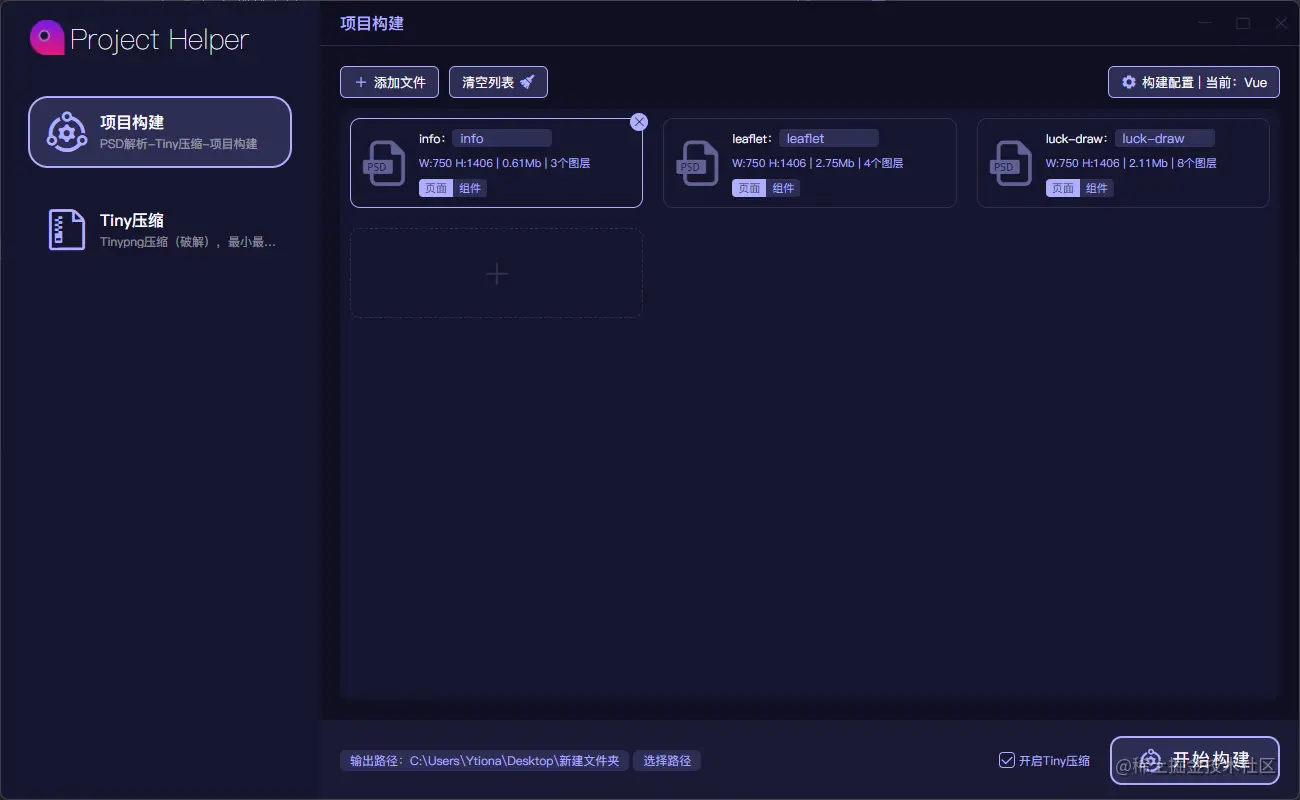Click info card details W:750 H:1406 0.61Mb

click(504, 163)
